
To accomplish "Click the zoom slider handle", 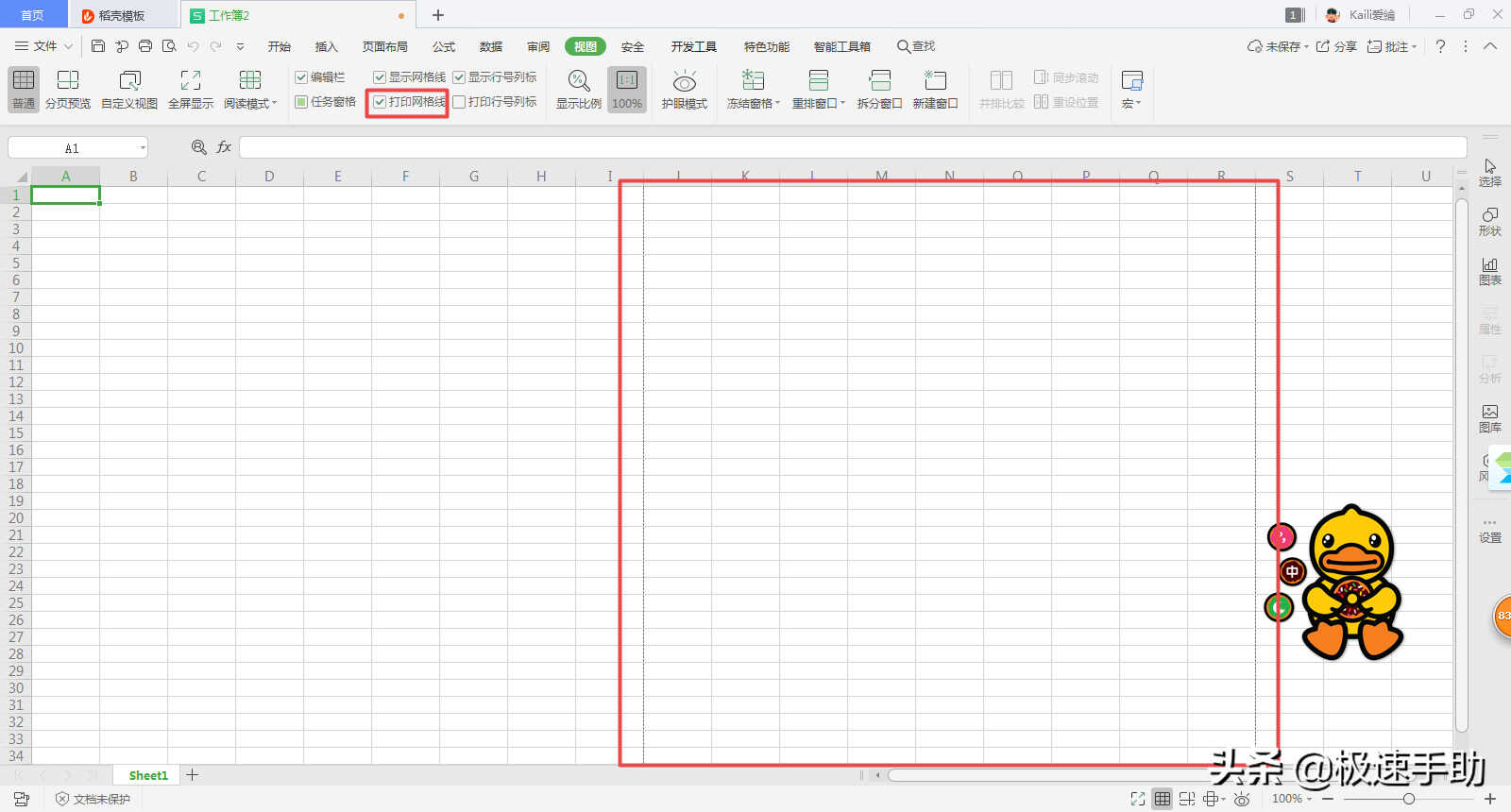I will pyautogui.click(x=1408, y=799).
